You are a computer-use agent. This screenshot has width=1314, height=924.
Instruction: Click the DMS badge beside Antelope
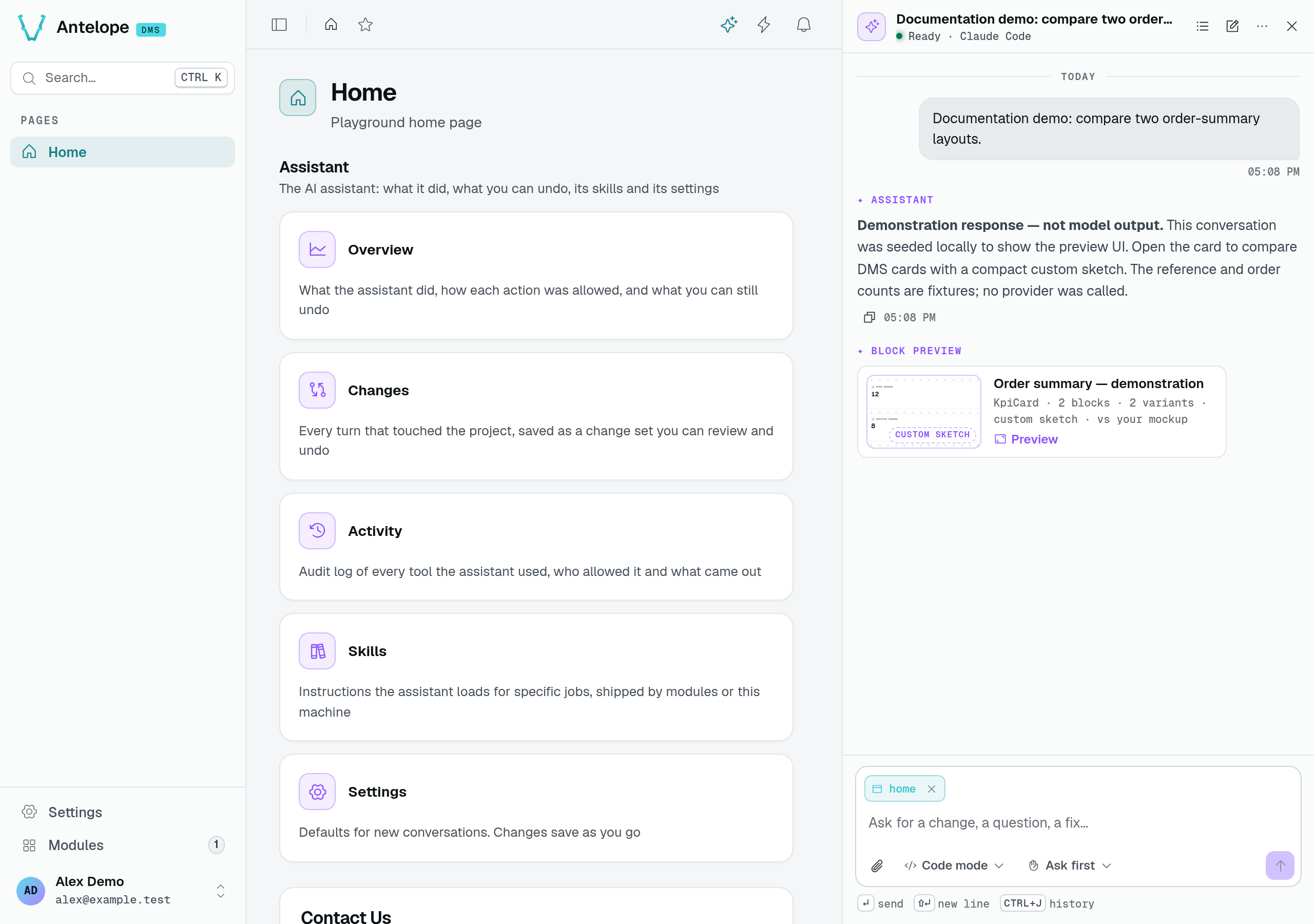(150, 30)
